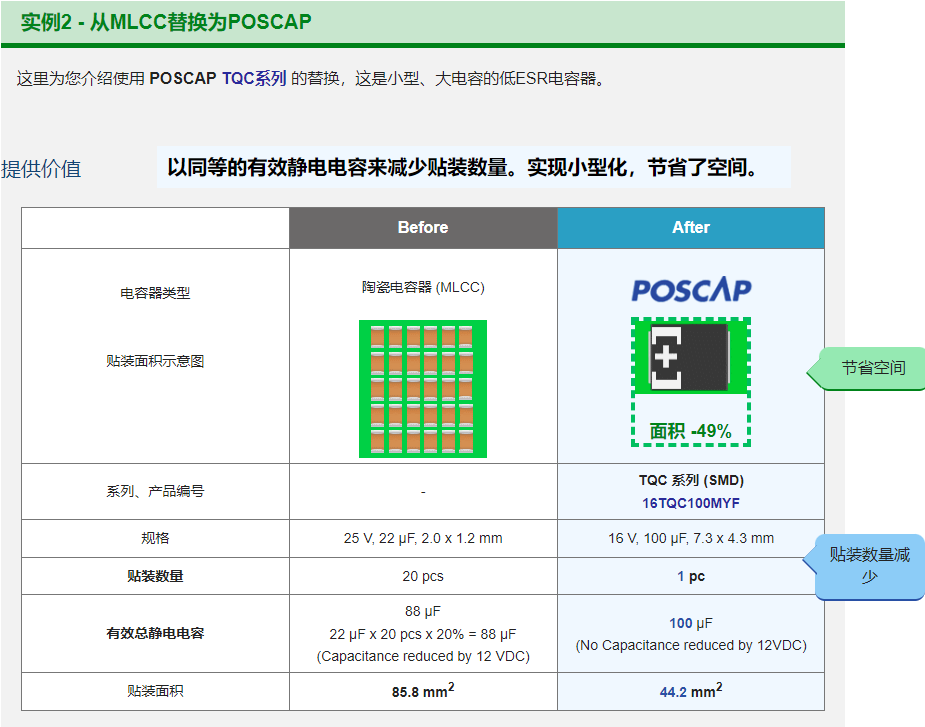This screenshot has height=727, width=925.
Task: Click the 系列、产品编号 row label
Action: (x=155, y=491)
